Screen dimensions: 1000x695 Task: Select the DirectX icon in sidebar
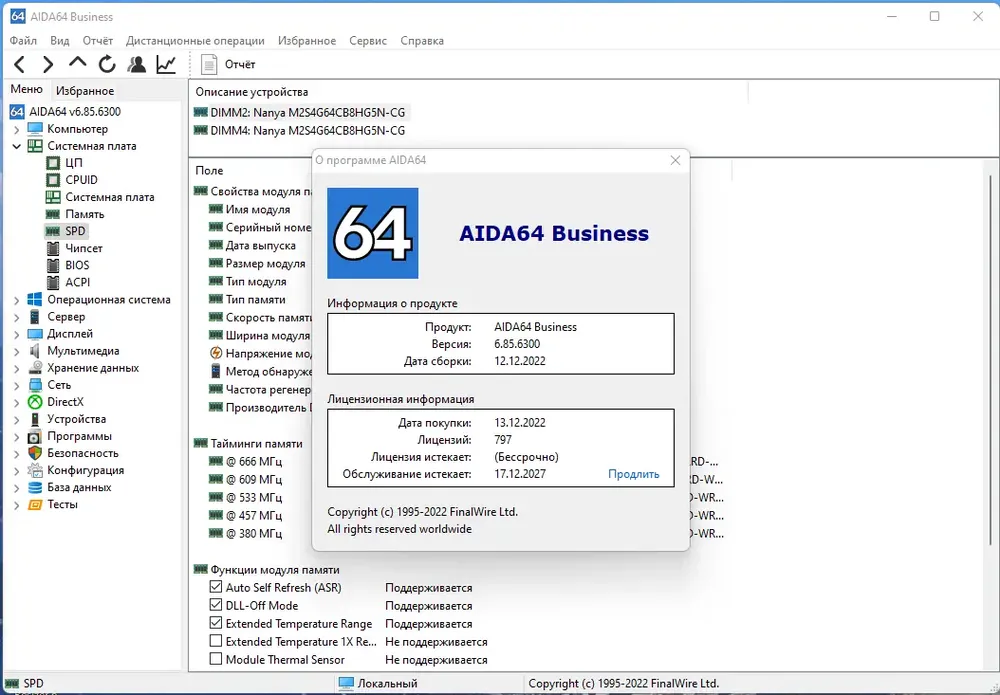click(35, 402)
